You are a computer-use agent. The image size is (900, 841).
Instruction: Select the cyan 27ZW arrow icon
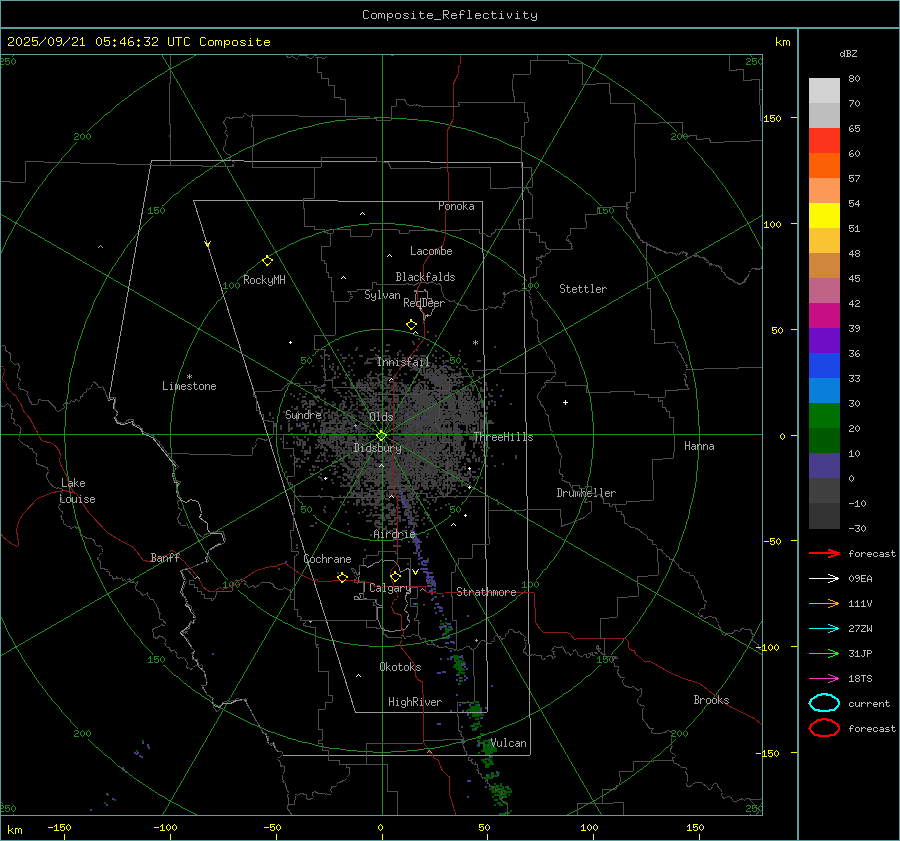coord(824,628)
